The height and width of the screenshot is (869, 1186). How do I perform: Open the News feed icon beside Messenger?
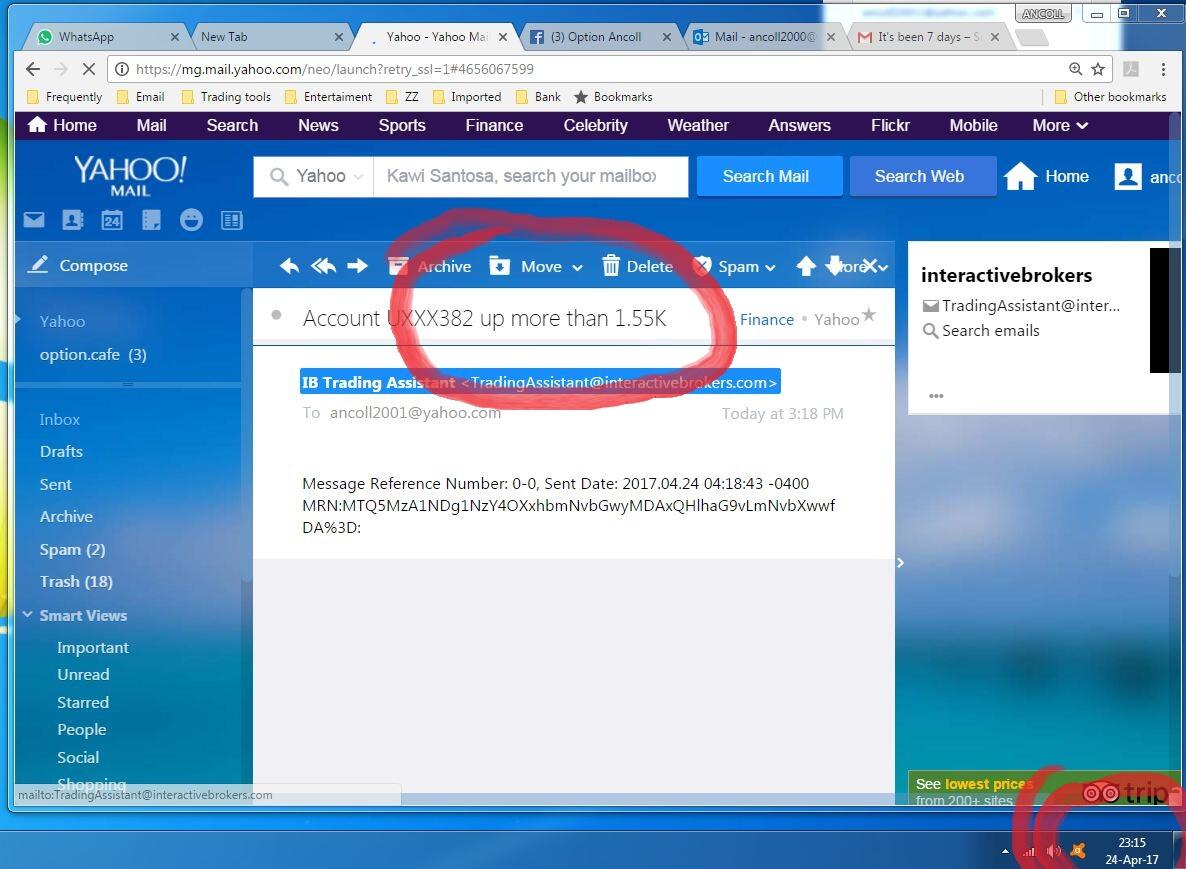click(x=231, y=220)
